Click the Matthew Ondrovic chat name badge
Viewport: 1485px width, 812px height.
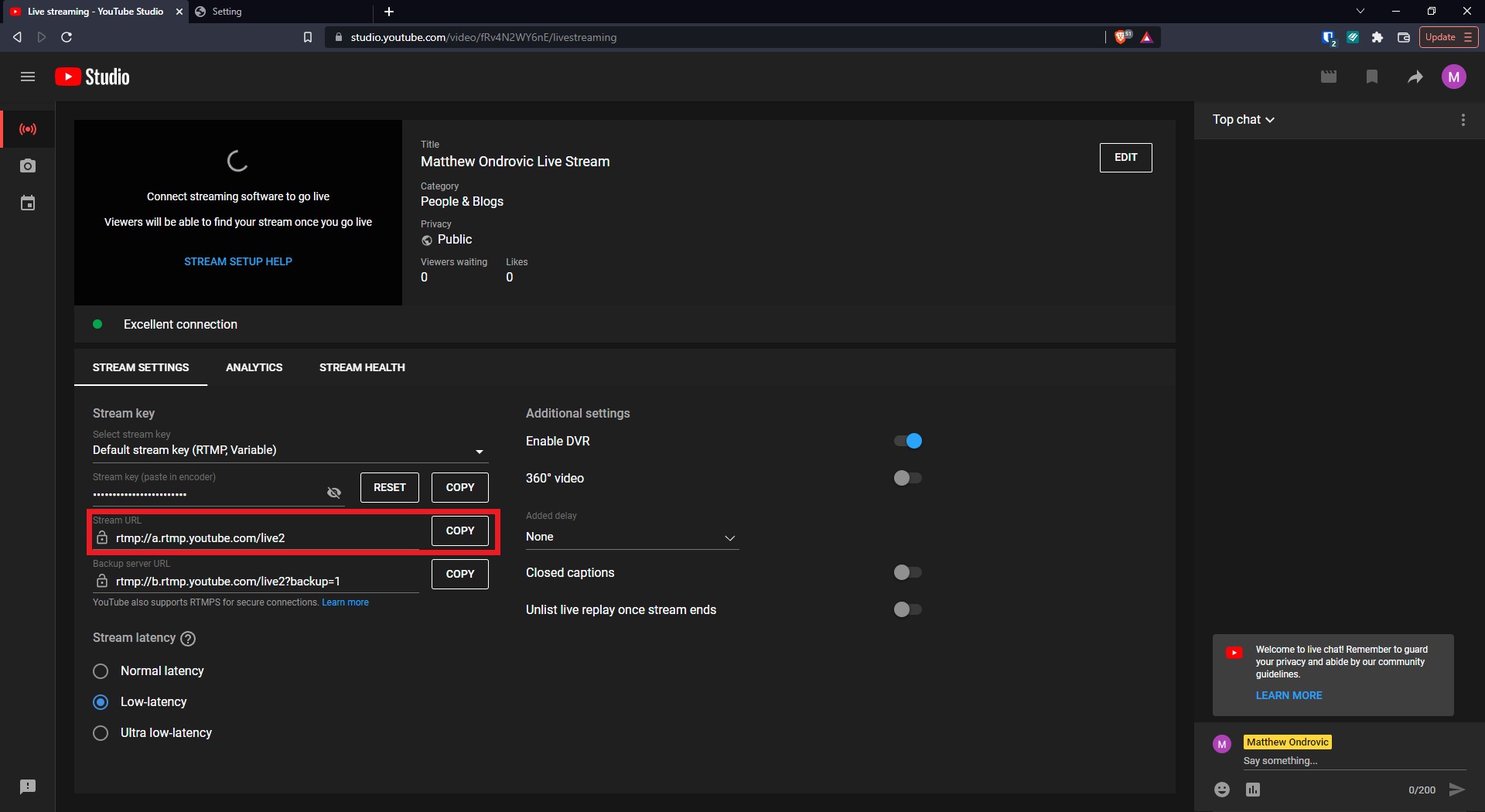click(x=1287, y=742)
